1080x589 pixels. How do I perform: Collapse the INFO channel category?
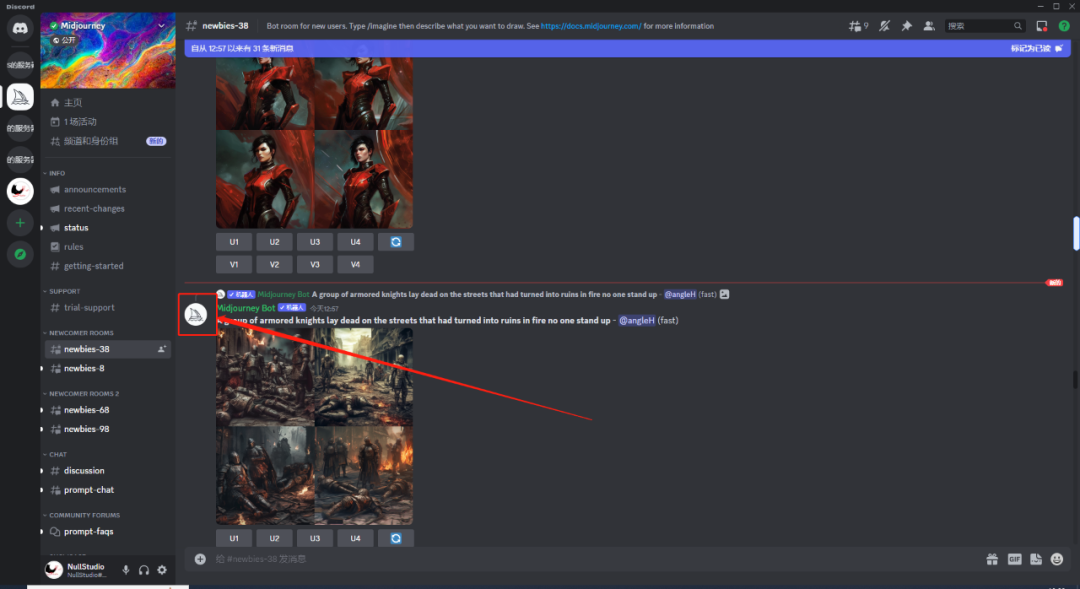(x=54, y=173)
